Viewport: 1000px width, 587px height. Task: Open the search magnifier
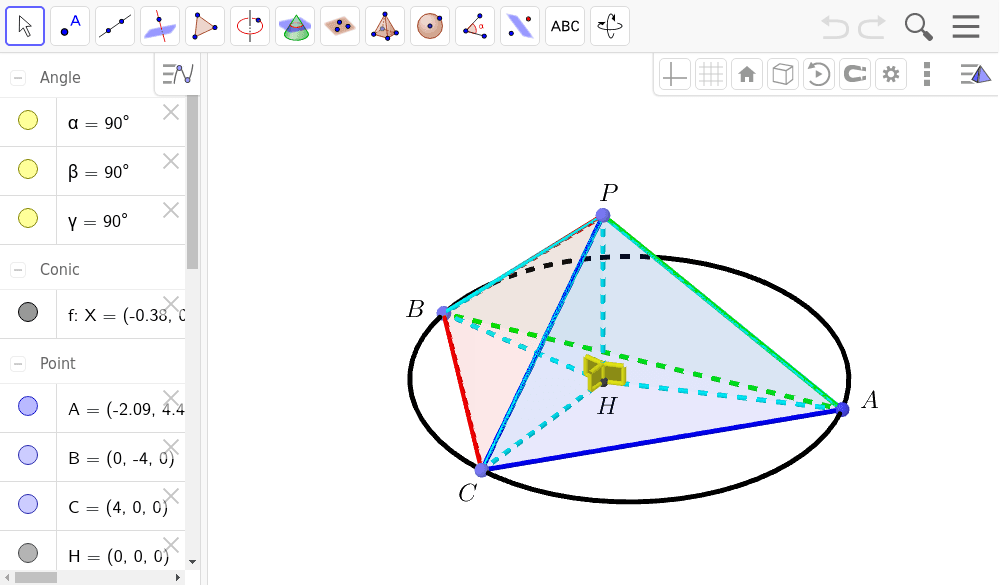pyautogui.click(x=918, y=27)
